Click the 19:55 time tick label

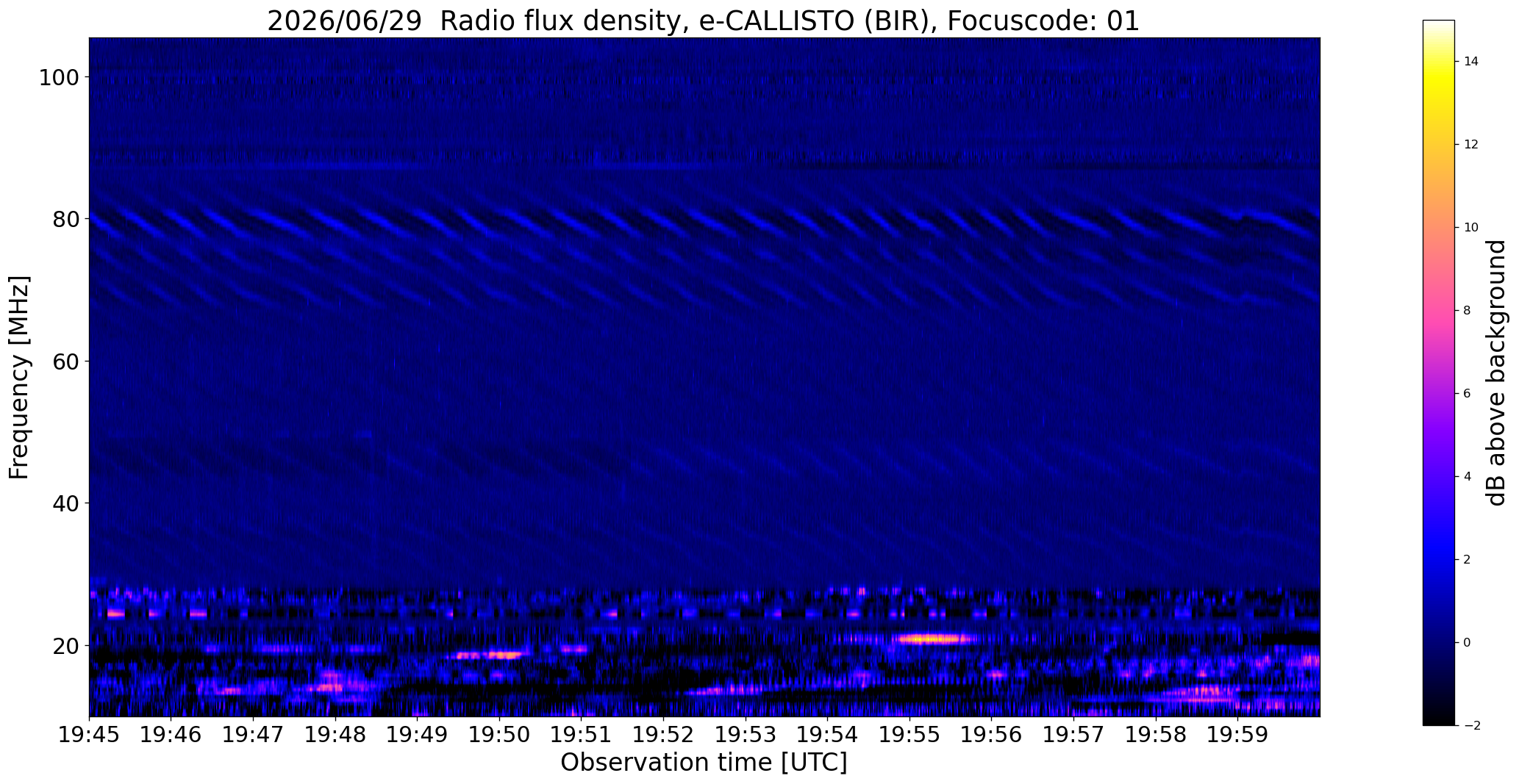point(909,734)
